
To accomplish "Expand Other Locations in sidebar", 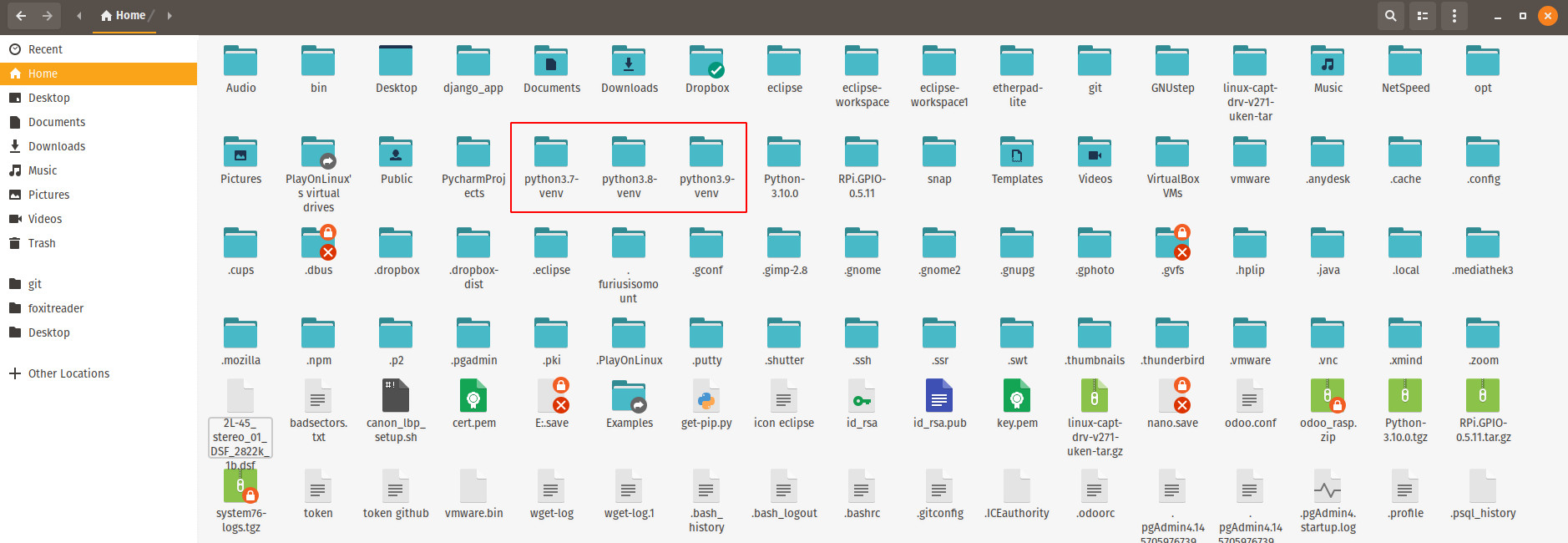I will tap(68, 373).
